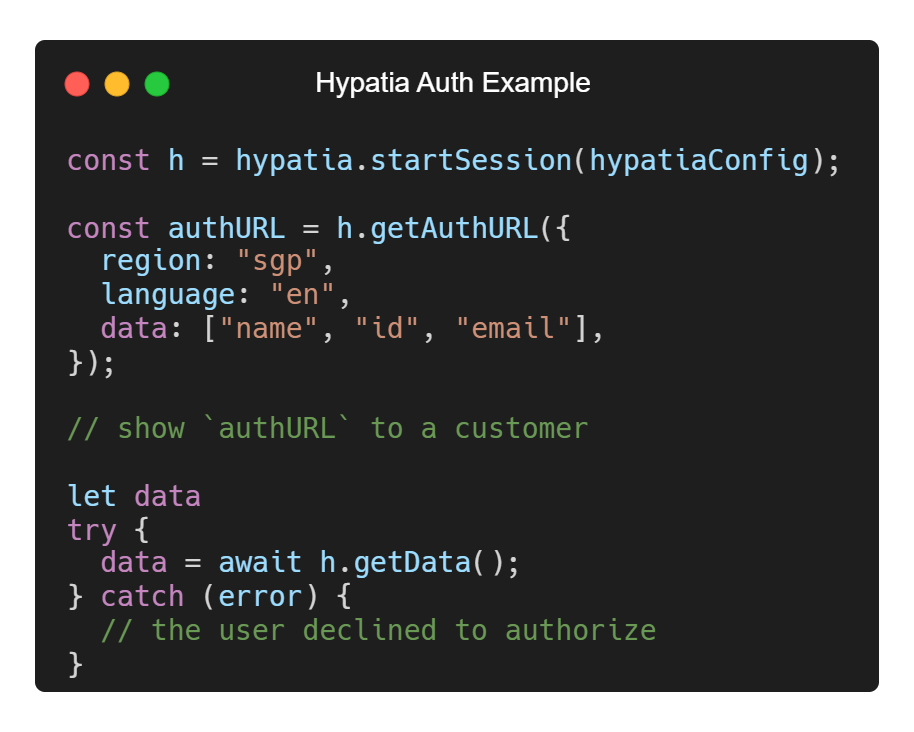Click the comment about showing authURL to a customer
The width and height of the screenshot is (914, 732).
pyautogui.click(x=327, y=429)
